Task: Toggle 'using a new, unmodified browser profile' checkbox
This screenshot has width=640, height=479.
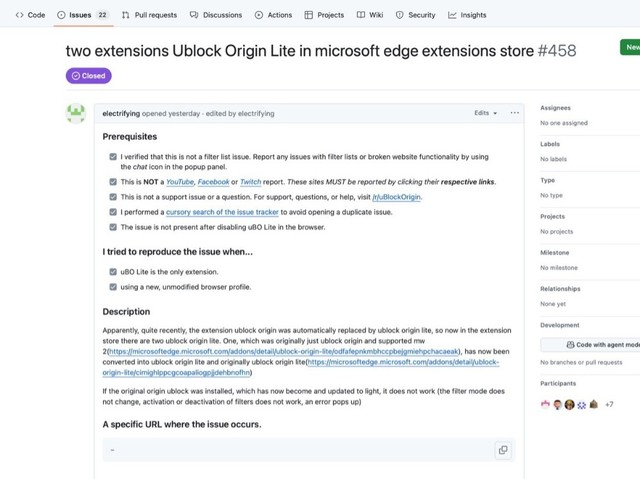Action: pyautogui.click(x=113, y=287)
